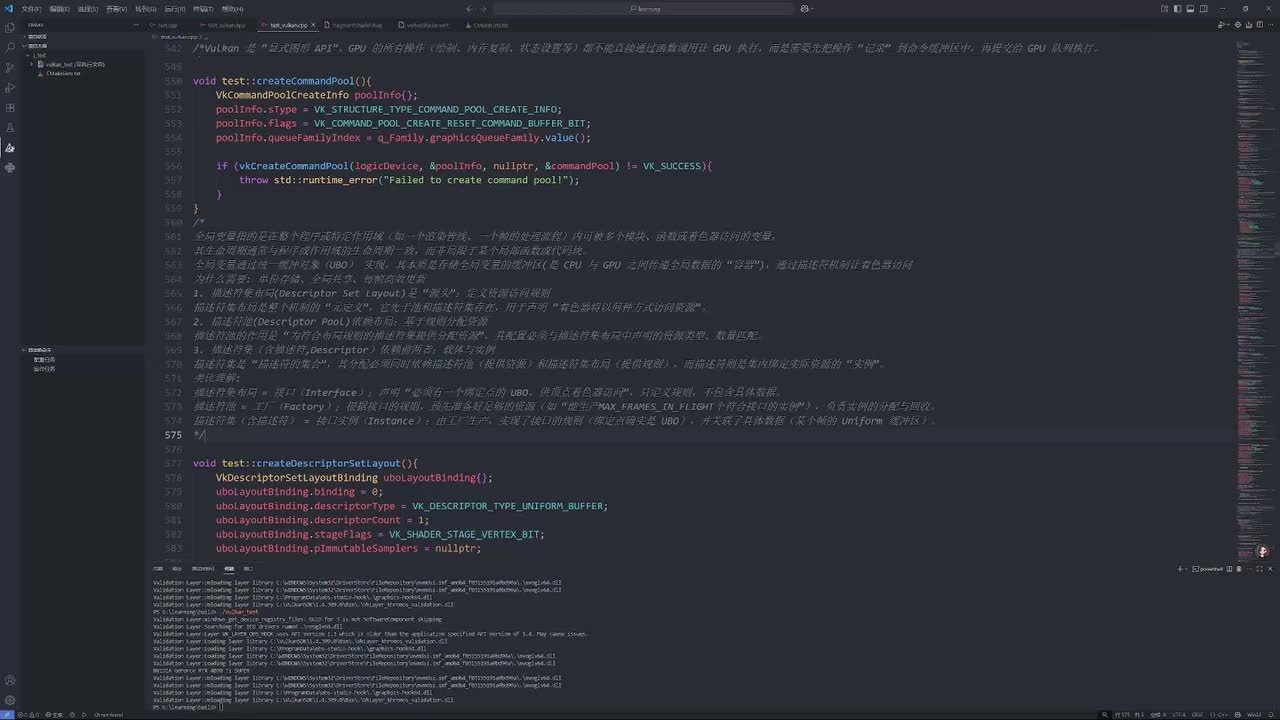Open the 运行(R) Run menu
Image resolution: width=1280 pixels, height=720 pixels.
click(175, 8)
